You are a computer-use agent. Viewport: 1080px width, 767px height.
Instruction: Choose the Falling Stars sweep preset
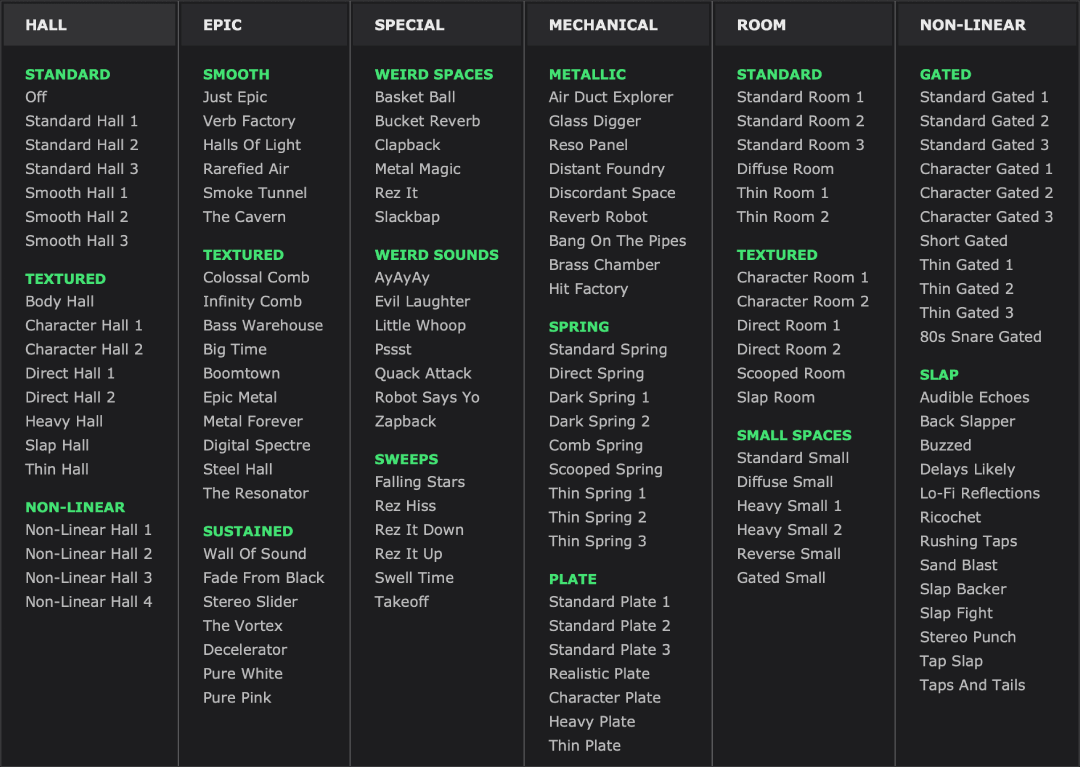click(x=420, y=481)
